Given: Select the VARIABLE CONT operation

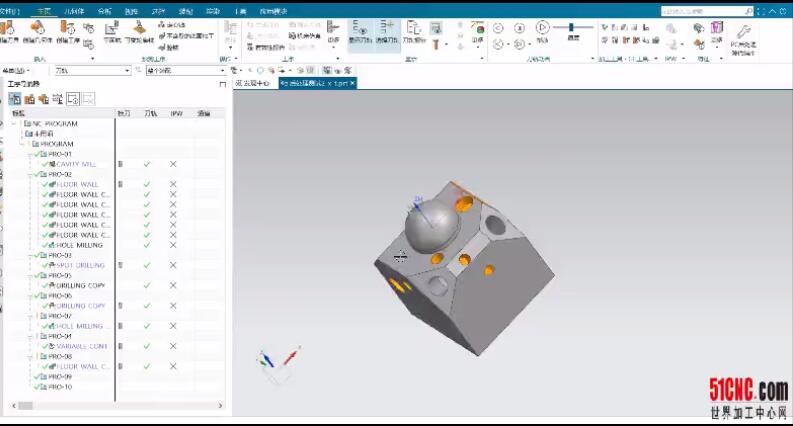Looking at the screenshot, I should coord(80,346).
